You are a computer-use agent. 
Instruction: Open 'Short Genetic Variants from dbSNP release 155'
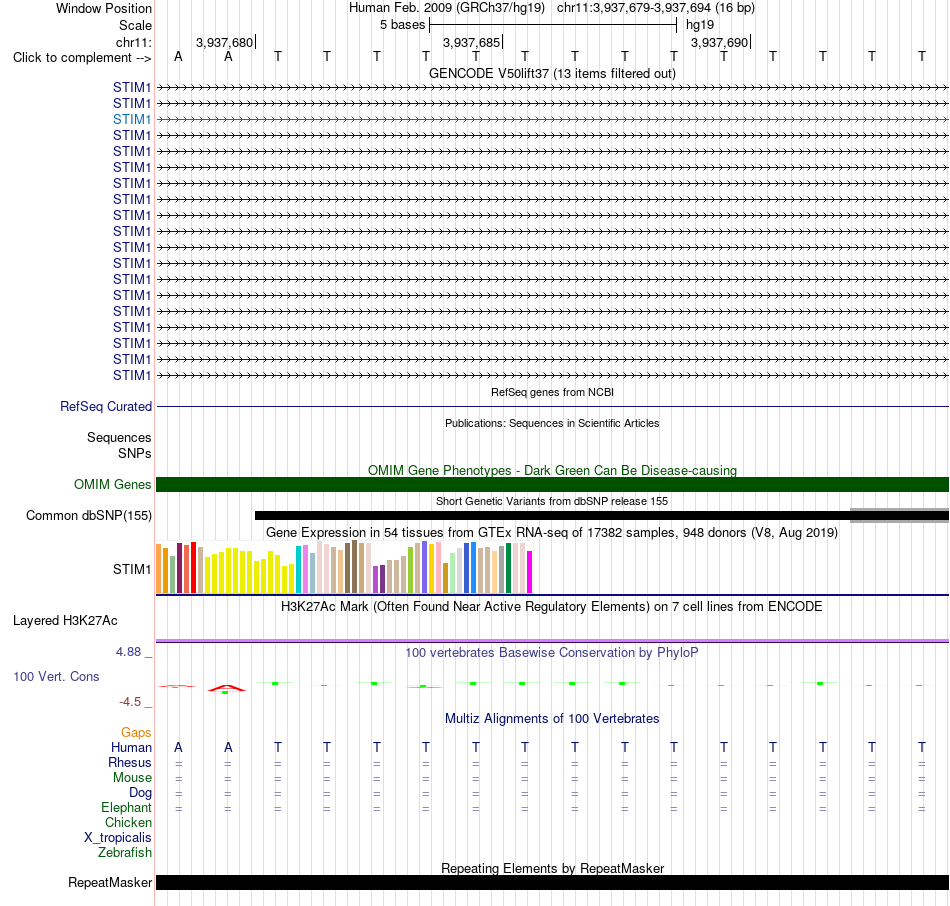[552, 501]
